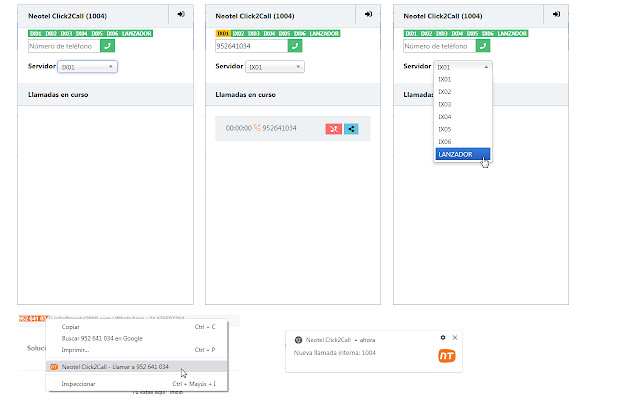This screenshot has width=640, height=400.
Task: Click the login arrow icon in the middle panel with the active call
Action: pos(368,14)
